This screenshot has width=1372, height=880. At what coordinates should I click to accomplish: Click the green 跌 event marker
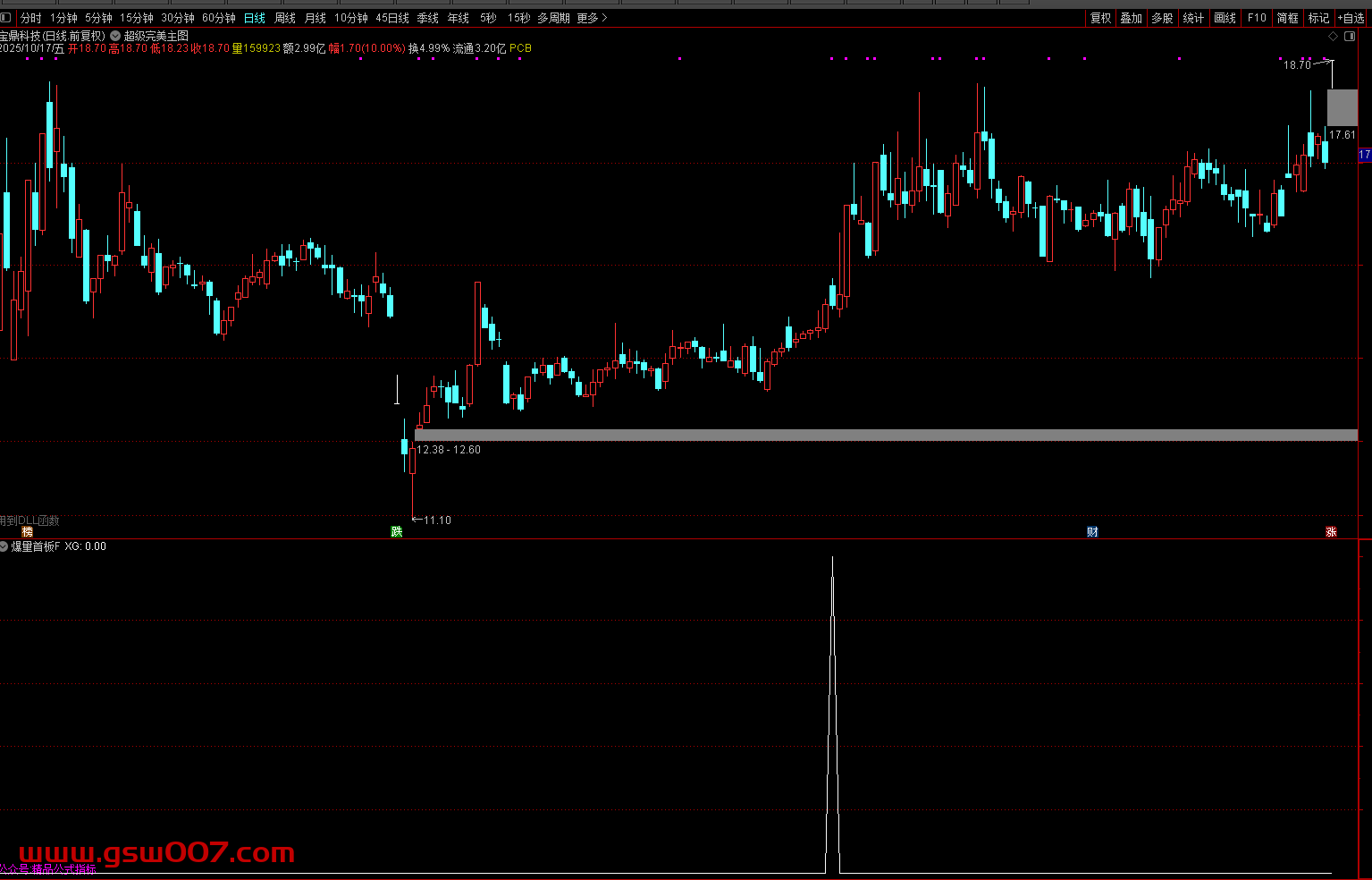click(x=397, y=531)
